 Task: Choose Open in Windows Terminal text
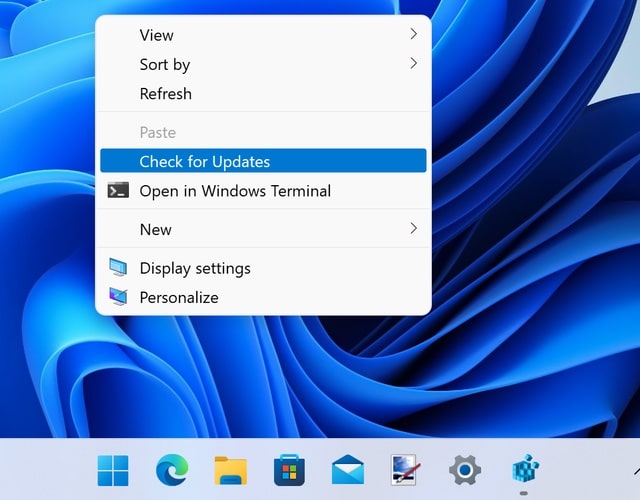[235, 190]
